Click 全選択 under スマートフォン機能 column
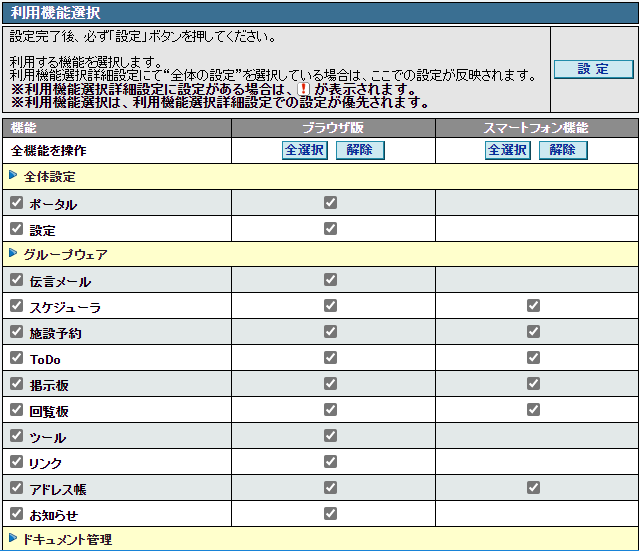The image size is (639, 551). pos(508,150)
